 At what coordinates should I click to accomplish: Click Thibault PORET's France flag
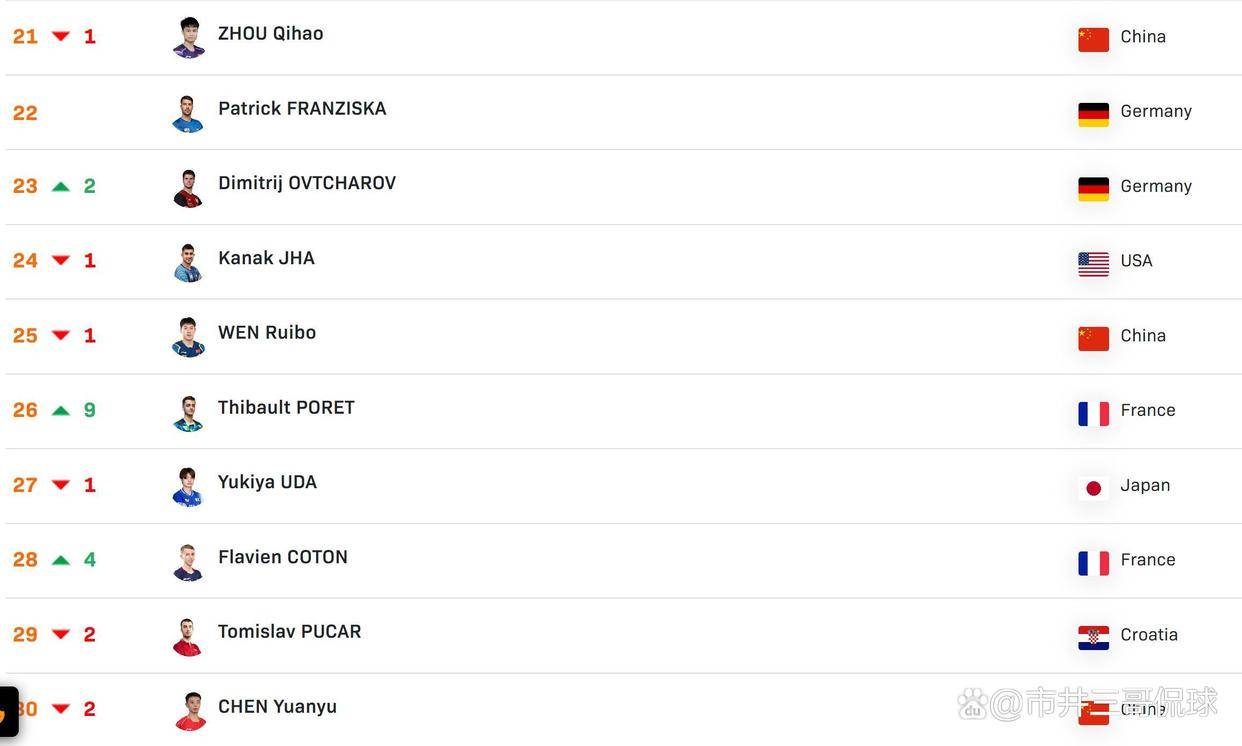(1093, 413)
